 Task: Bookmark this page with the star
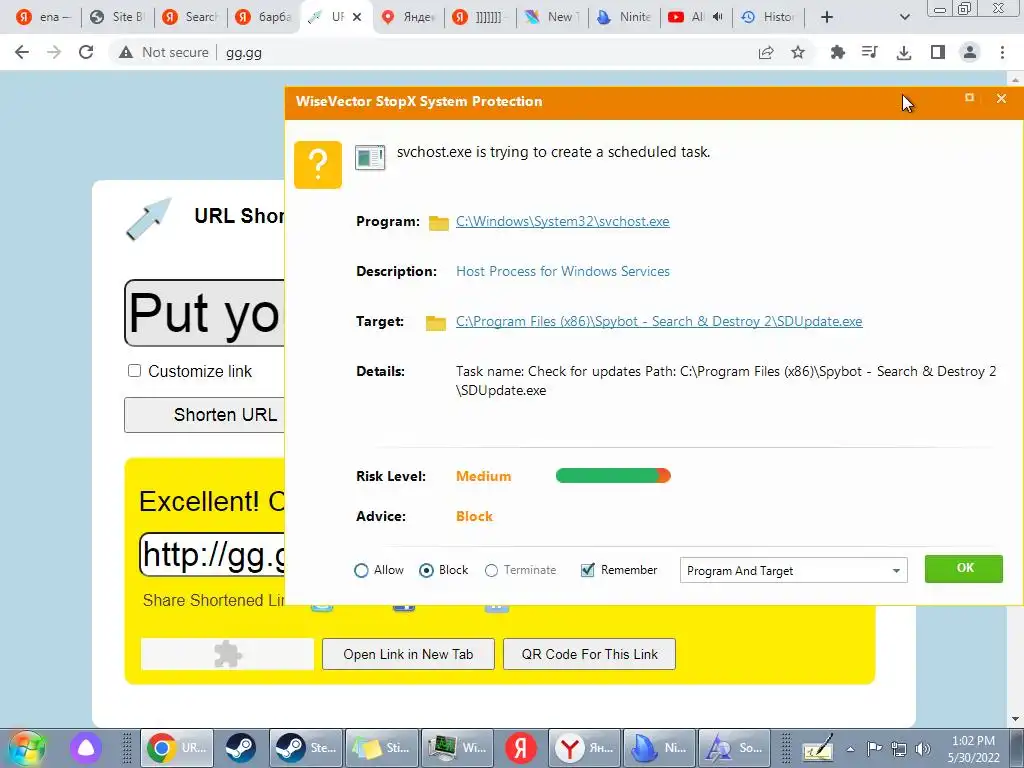[798, 52]
